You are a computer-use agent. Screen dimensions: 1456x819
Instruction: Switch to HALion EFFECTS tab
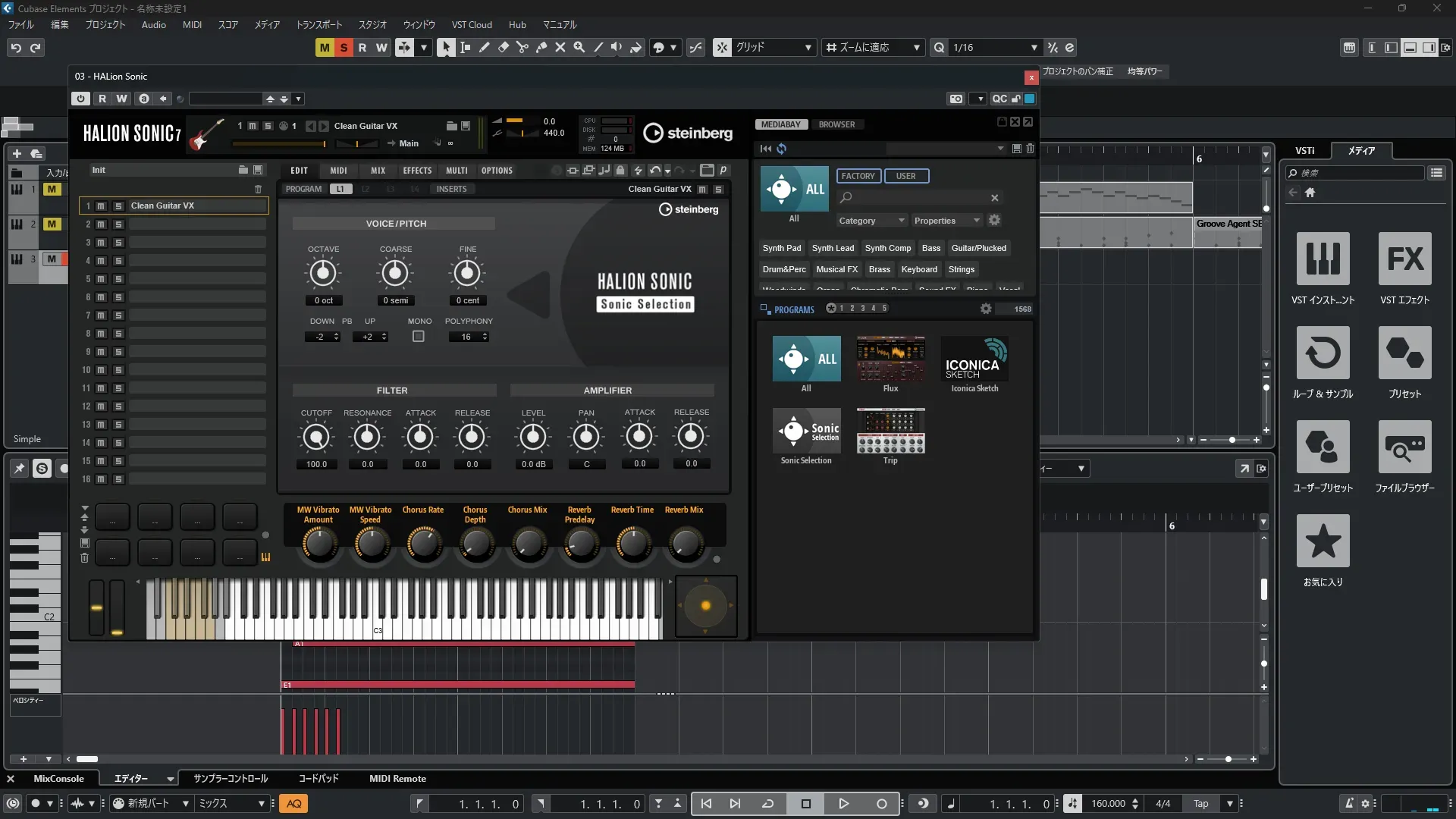click(416, 171)
